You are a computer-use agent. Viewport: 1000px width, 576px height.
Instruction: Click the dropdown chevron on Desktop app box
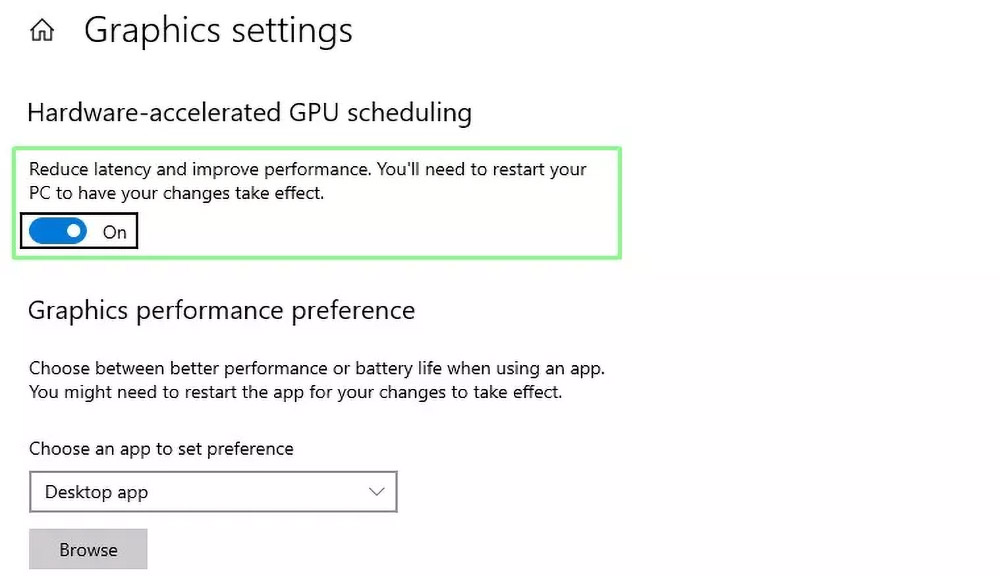[x=376, y=492]
